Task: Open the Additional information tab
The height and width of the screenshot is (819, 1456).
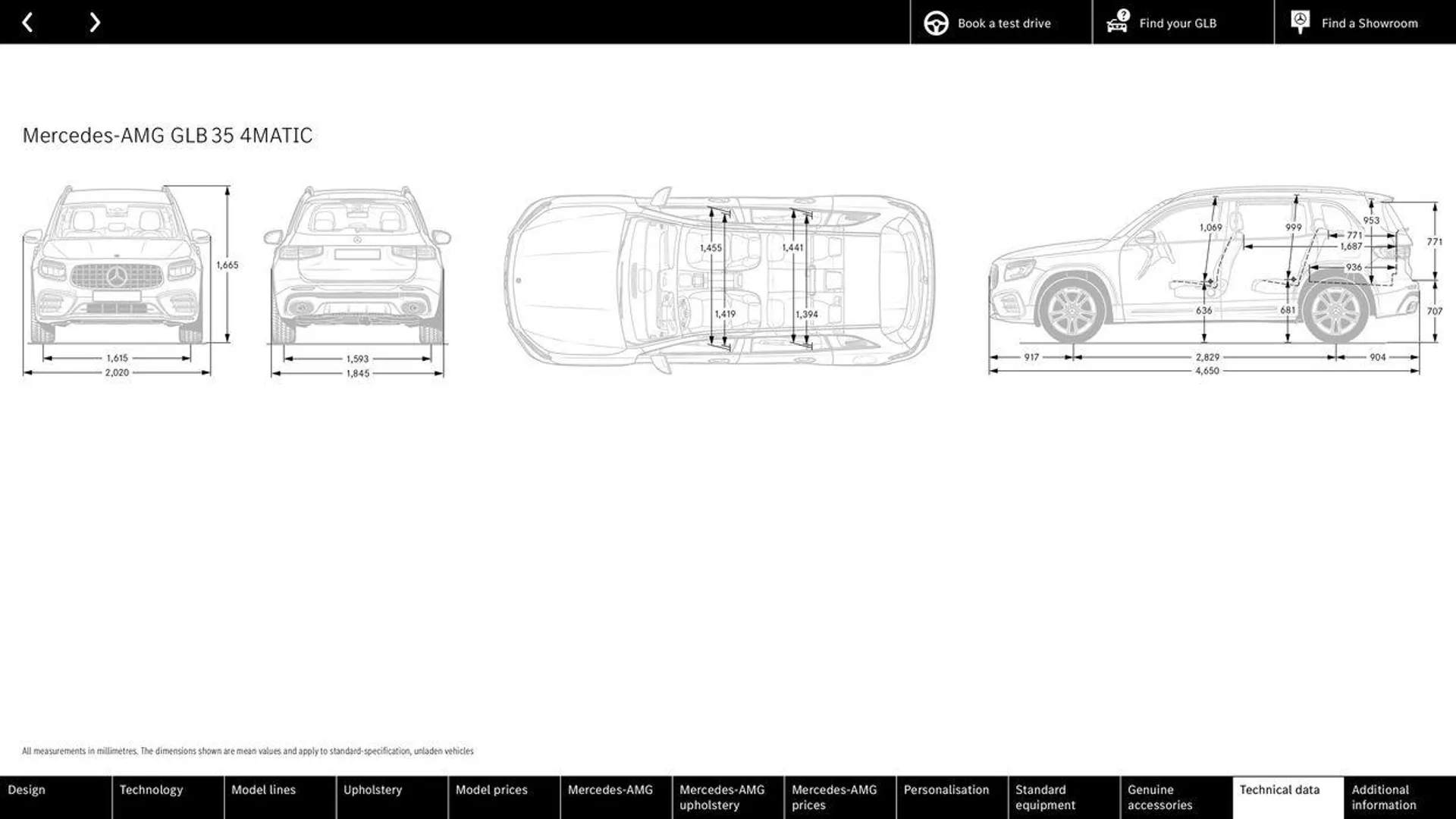Action: pyautogui.click(x=1401, y=797)
